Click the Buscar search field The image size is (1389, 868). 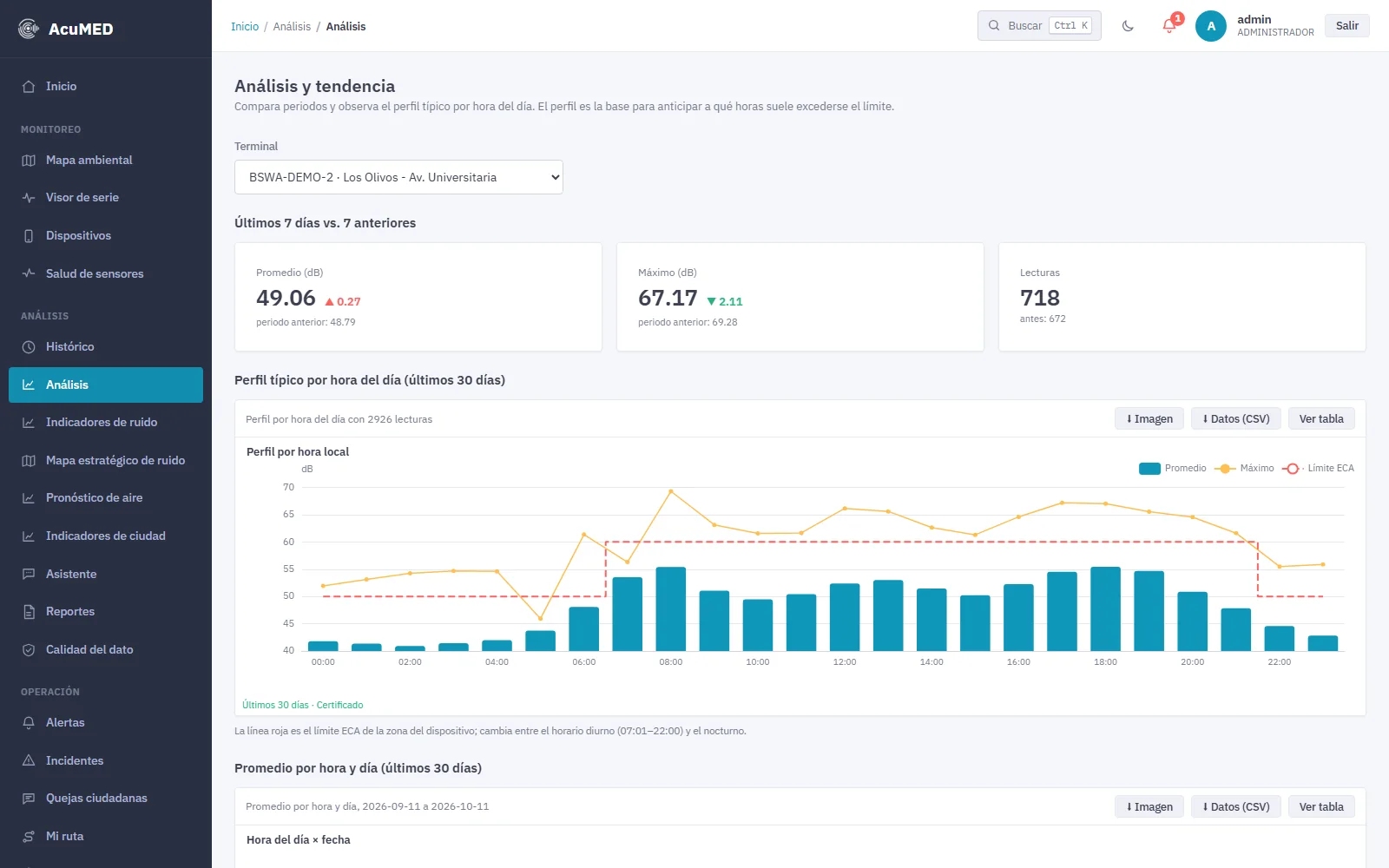tap(1039, 26)
